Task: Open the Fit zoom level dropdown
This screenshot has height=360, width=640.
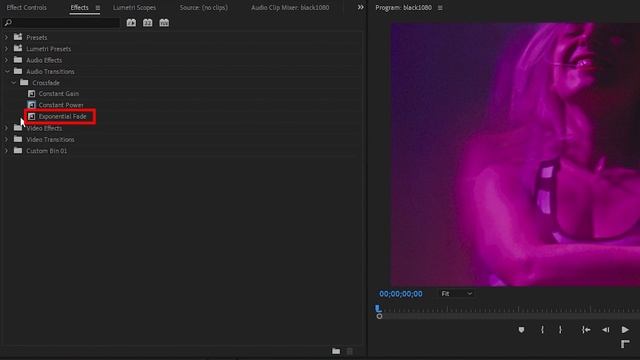Action: [456, 293]
